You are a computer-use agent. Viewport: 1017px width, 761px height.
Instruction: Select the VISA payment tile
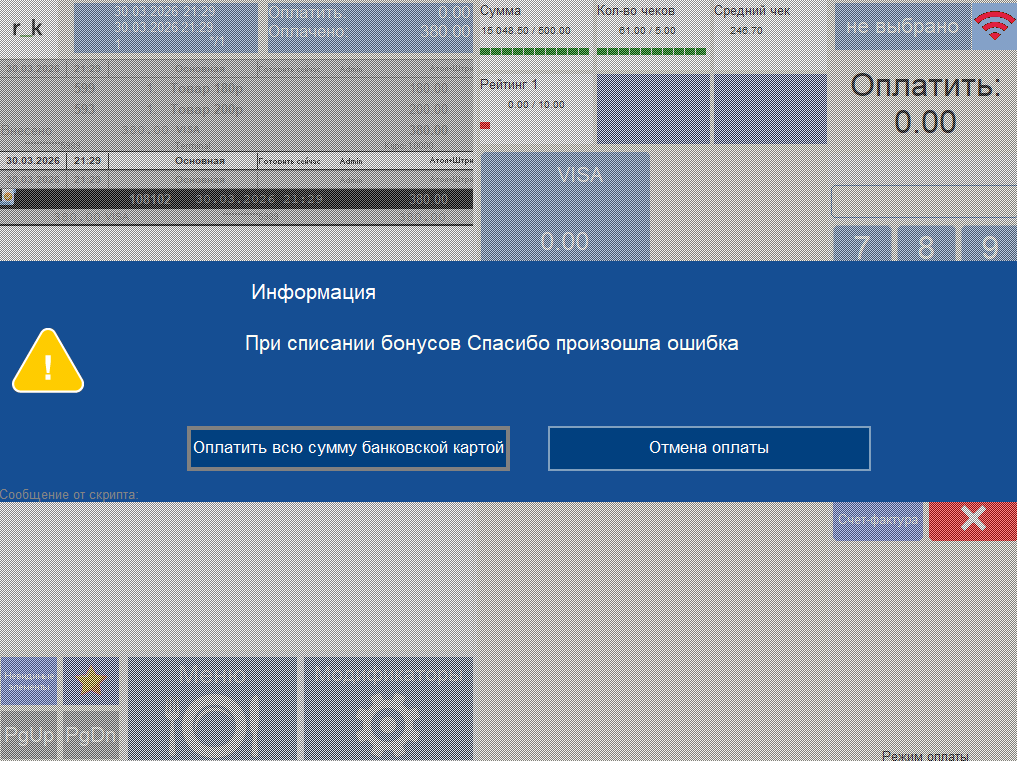(x=565, y=207)
